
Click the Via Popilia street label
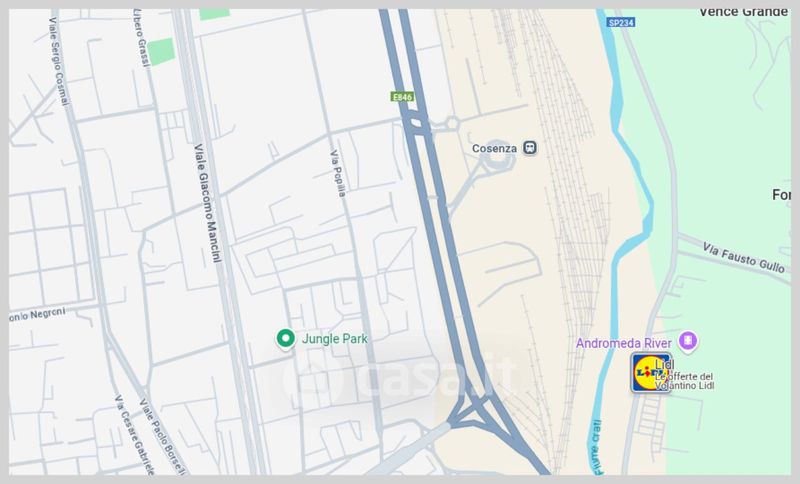tap(338, 173)
